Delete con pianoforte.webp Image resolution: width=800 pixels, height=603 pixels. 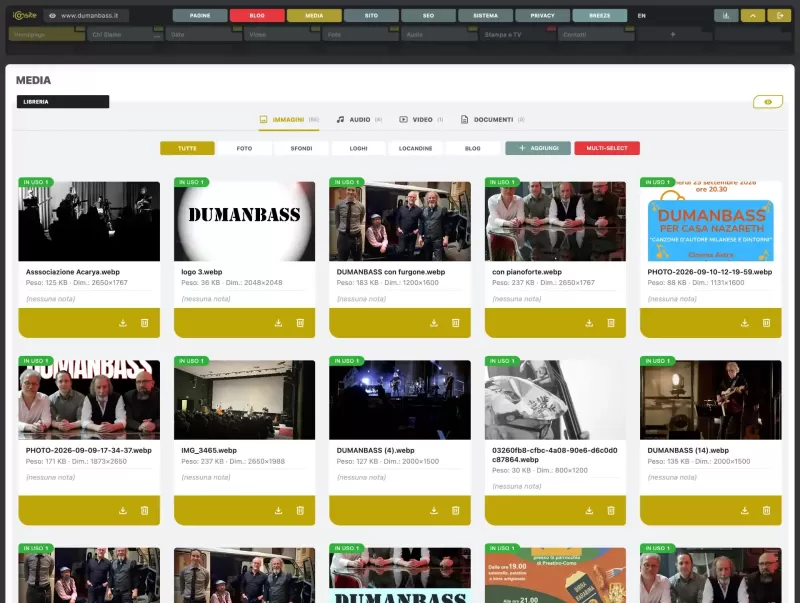pyautogui.click(x=611, y=323)
